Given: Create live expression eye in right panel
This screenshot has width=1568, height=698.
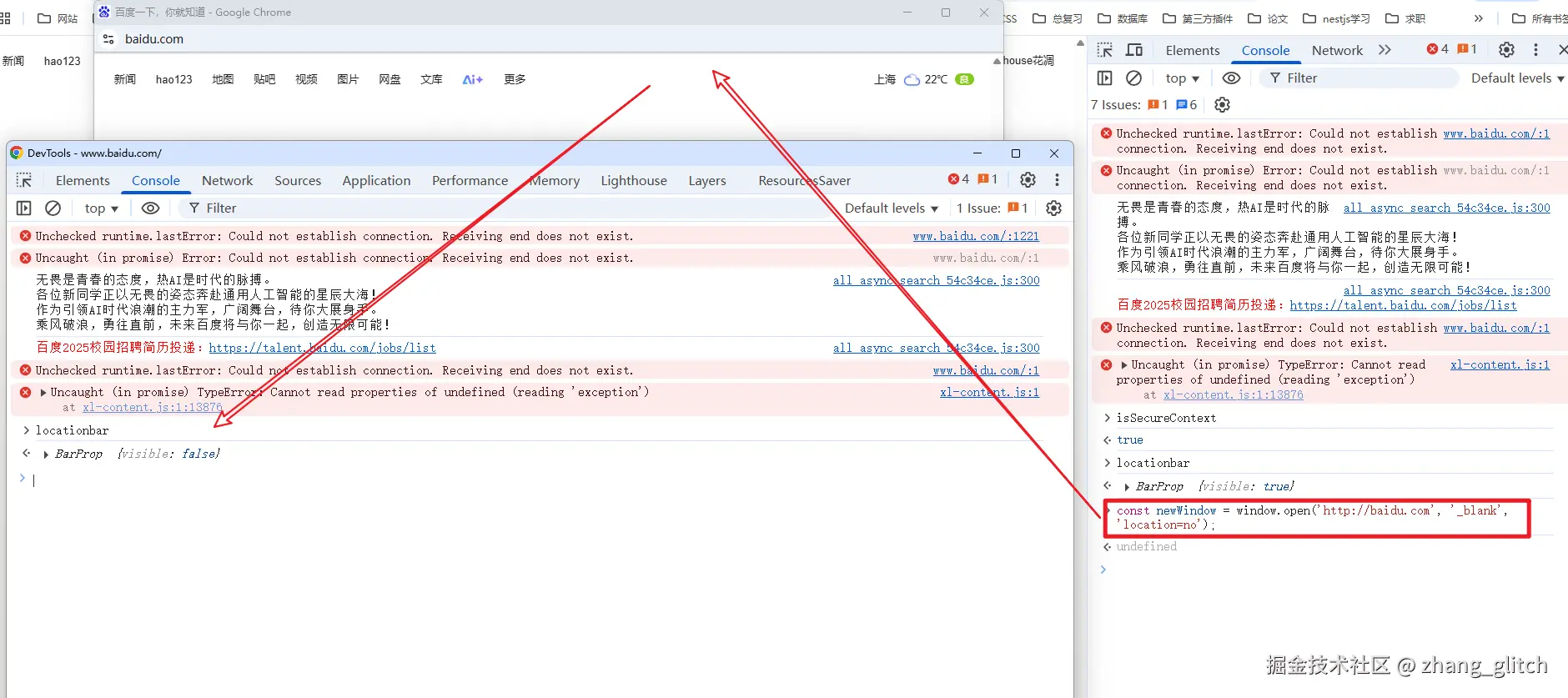Looking at the screenshot, I should [1231, 78].
